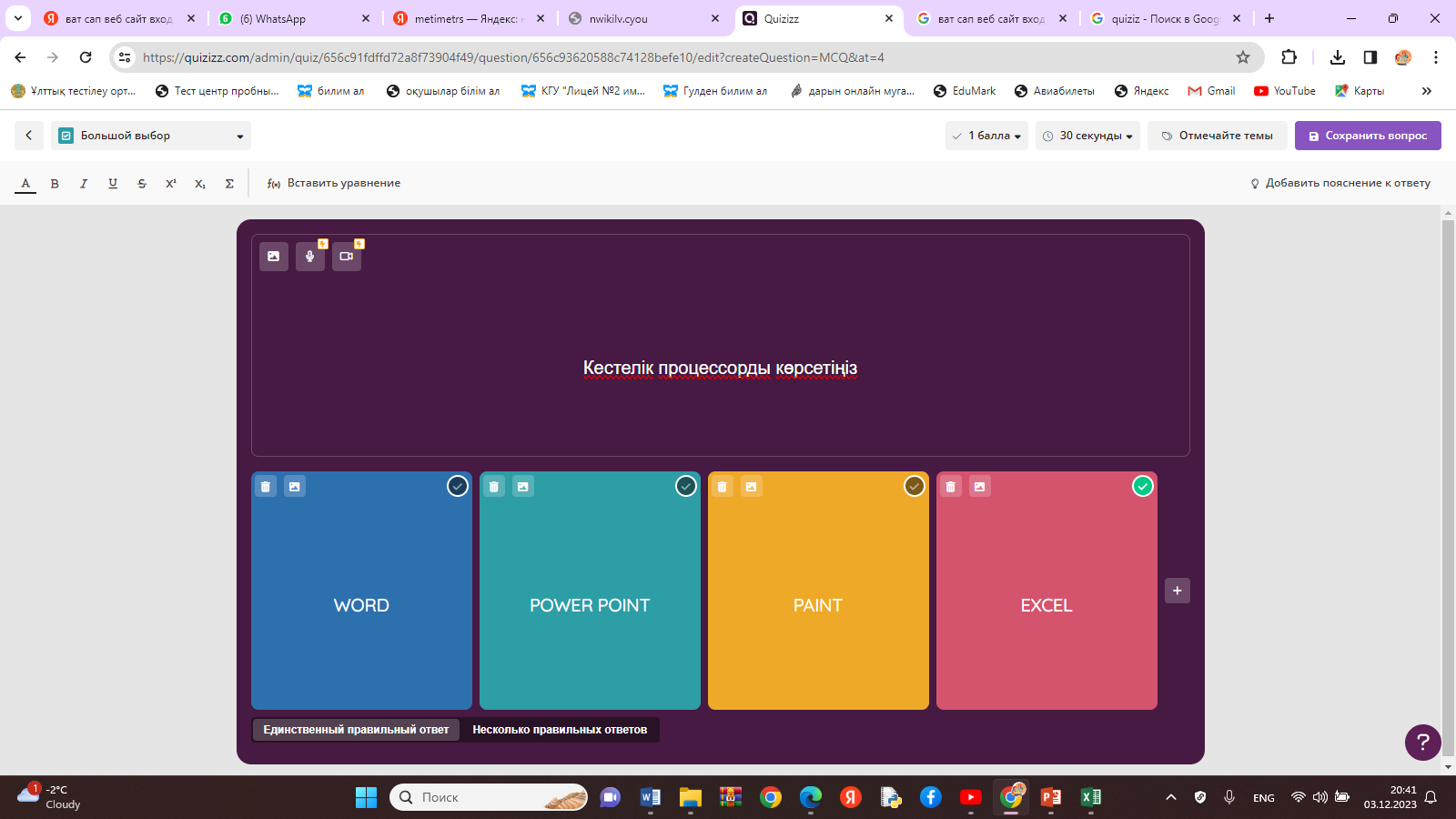The image size is (1456, 819).
Task: Open the EduMark bookmark
Action: [965, 91]
